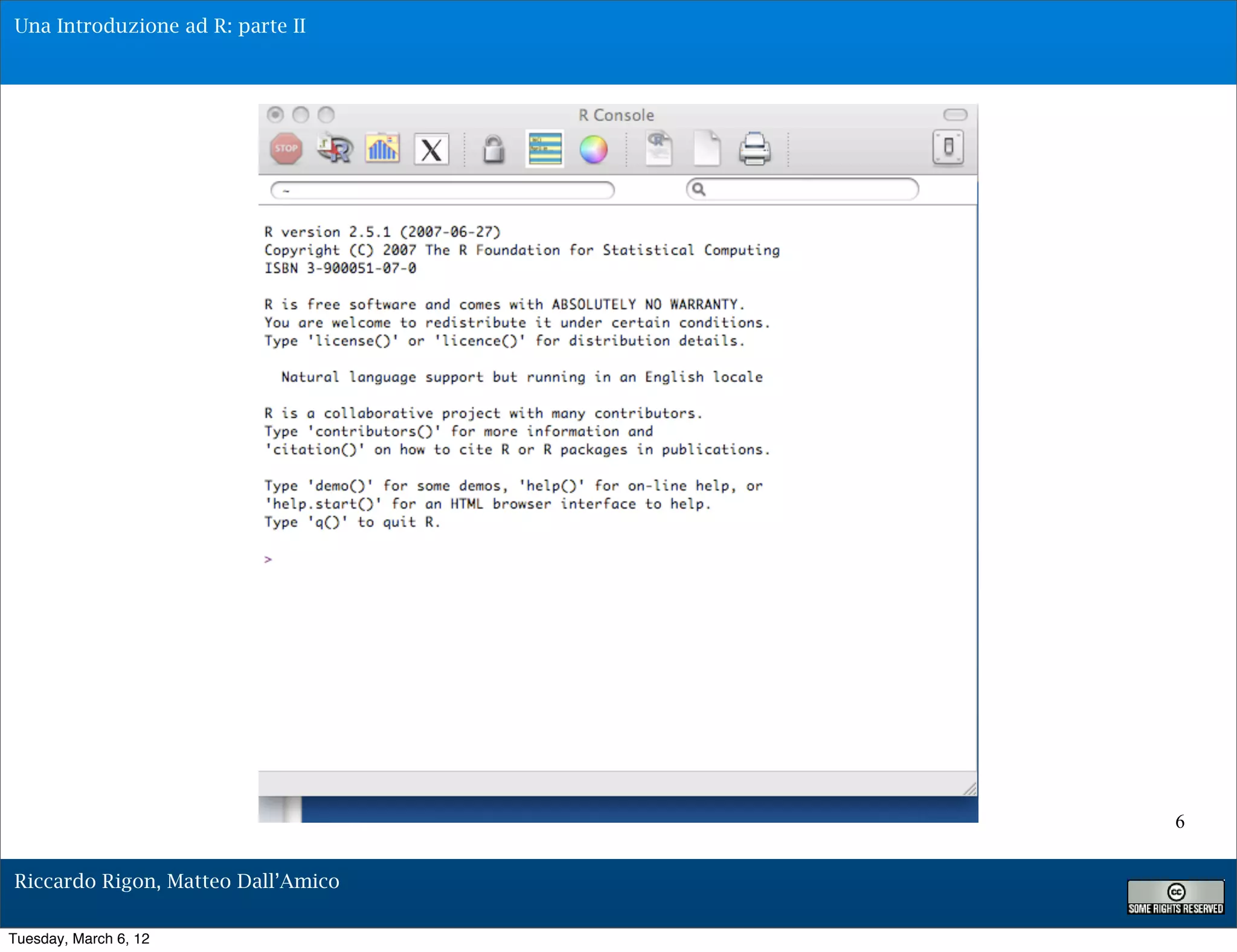
Task: Click the working directory path field
Action: coord(443,190)
